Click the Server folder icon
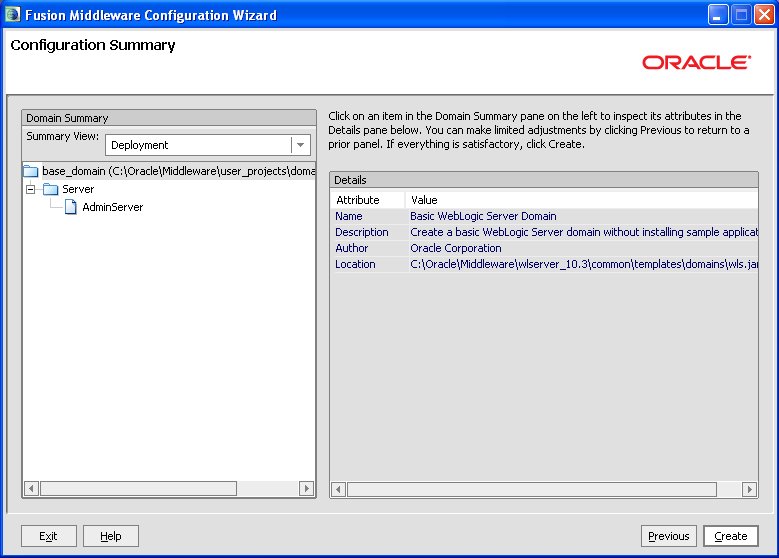 50,189
